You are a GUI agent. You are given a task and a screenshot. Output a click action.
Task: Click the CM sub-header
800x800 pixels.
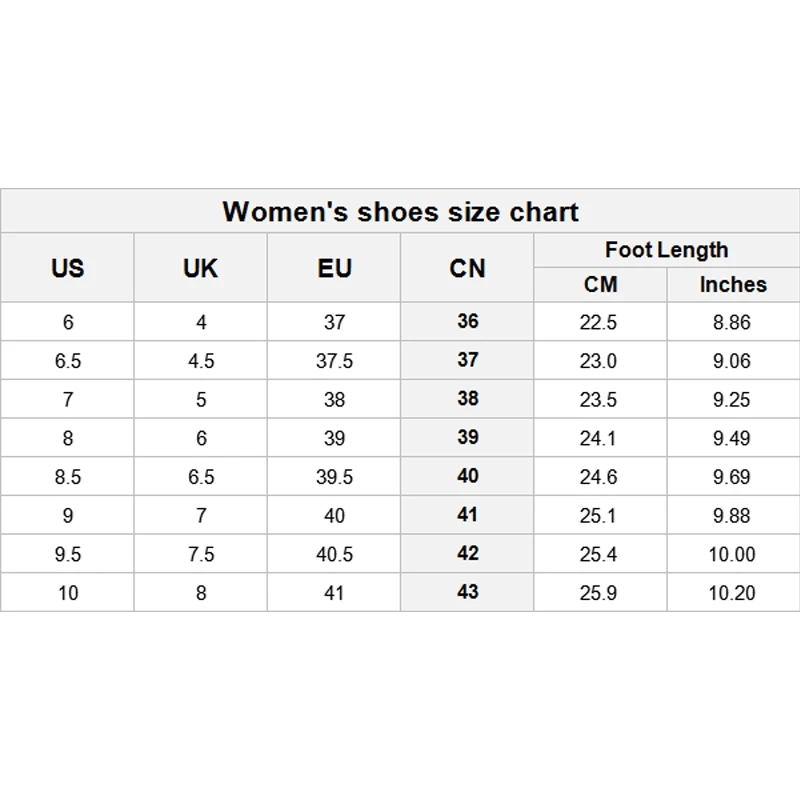(600, 285)
